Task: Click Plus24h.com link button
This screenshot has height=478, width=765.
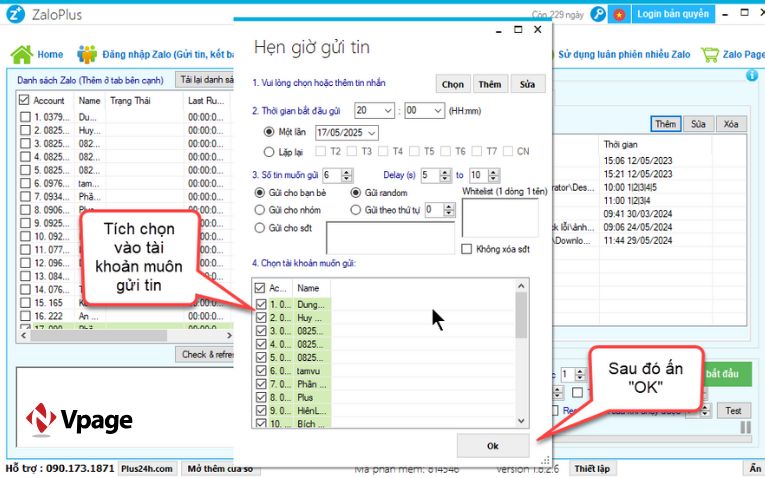Action: click(147, 469)
